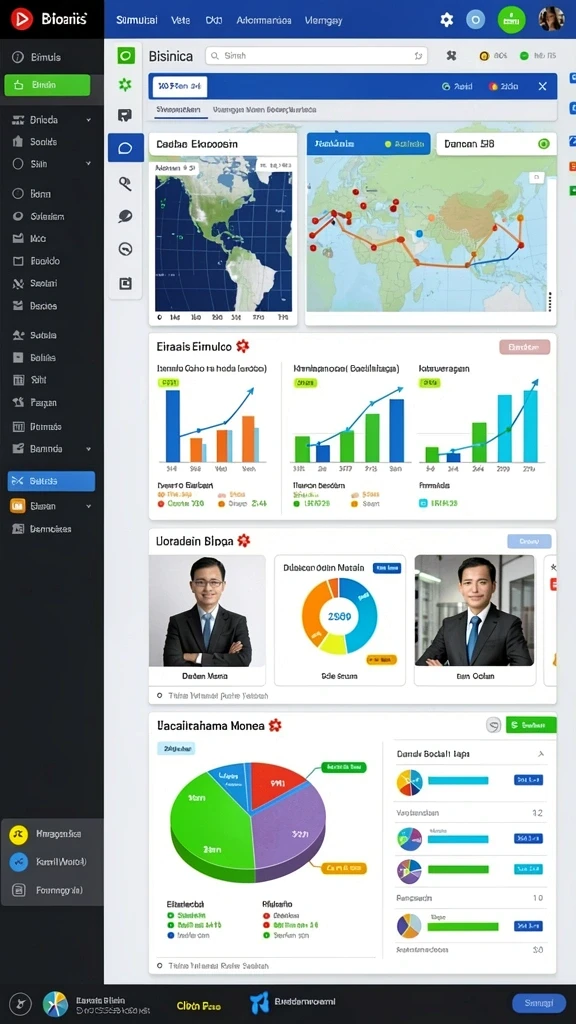Click the puzzle icon right of search box

tap(451, 56)
